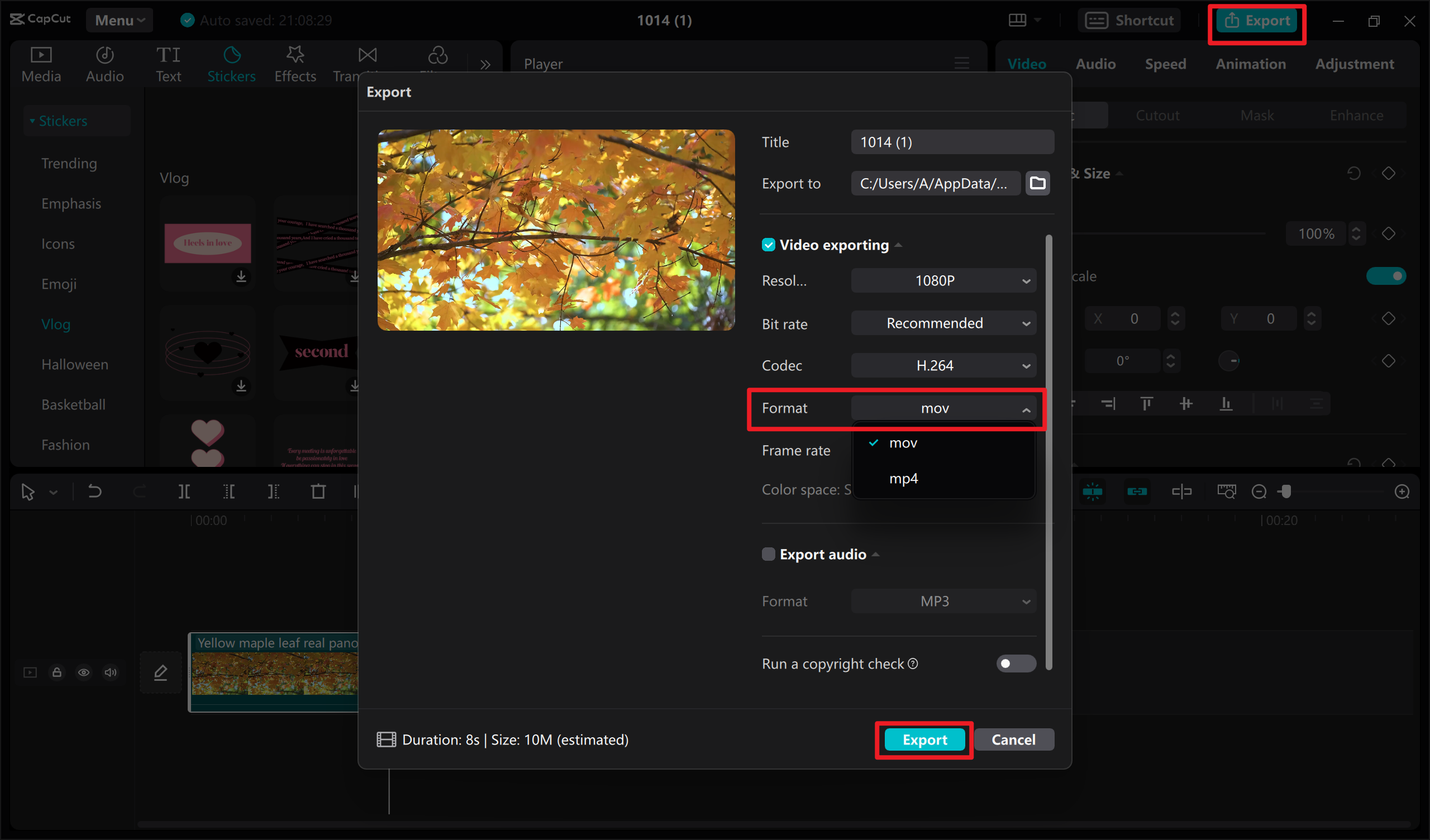
Task: Open the Resolution dropdown showing 1080P
Action: point(943,280)
